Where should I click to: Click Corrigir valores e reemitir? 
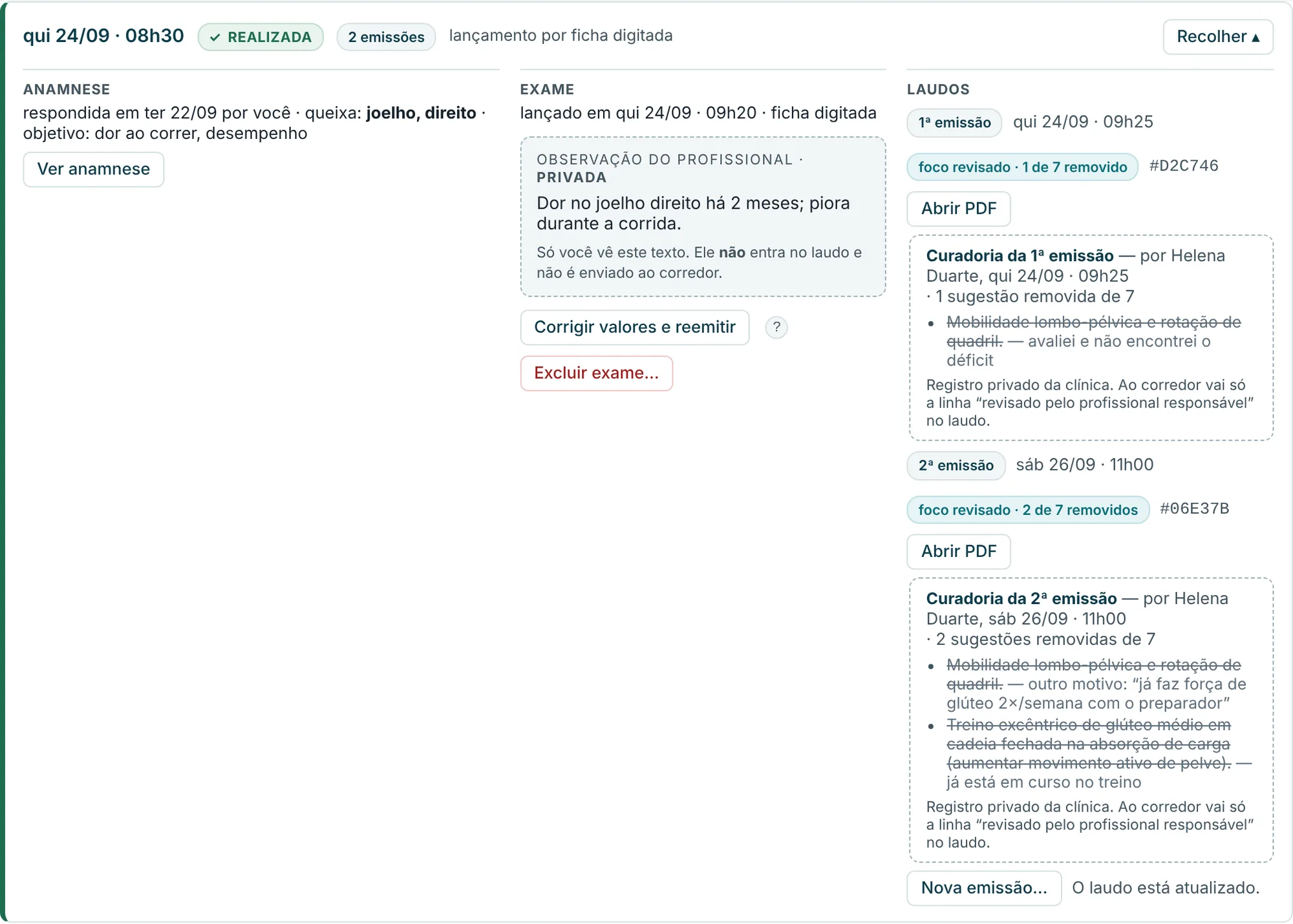pos(635,328)
